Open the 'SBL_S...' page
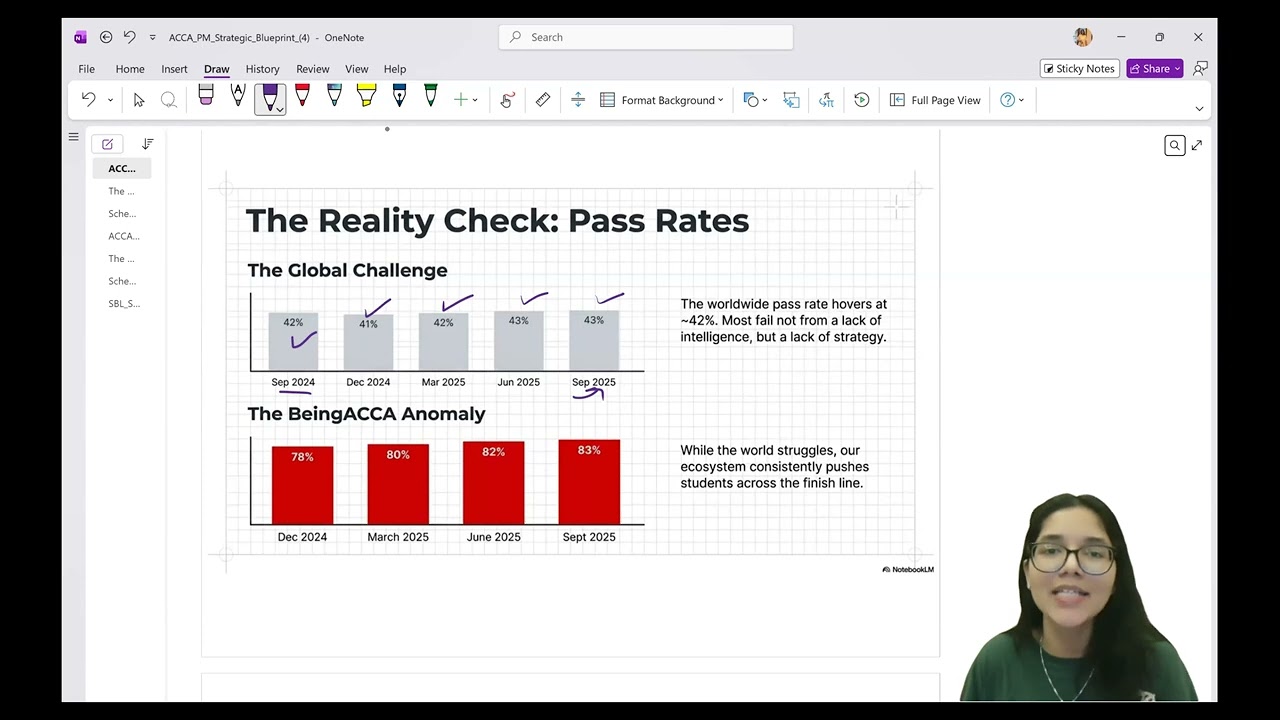Screen dimensions: 1280x720 tap(122, 303)
